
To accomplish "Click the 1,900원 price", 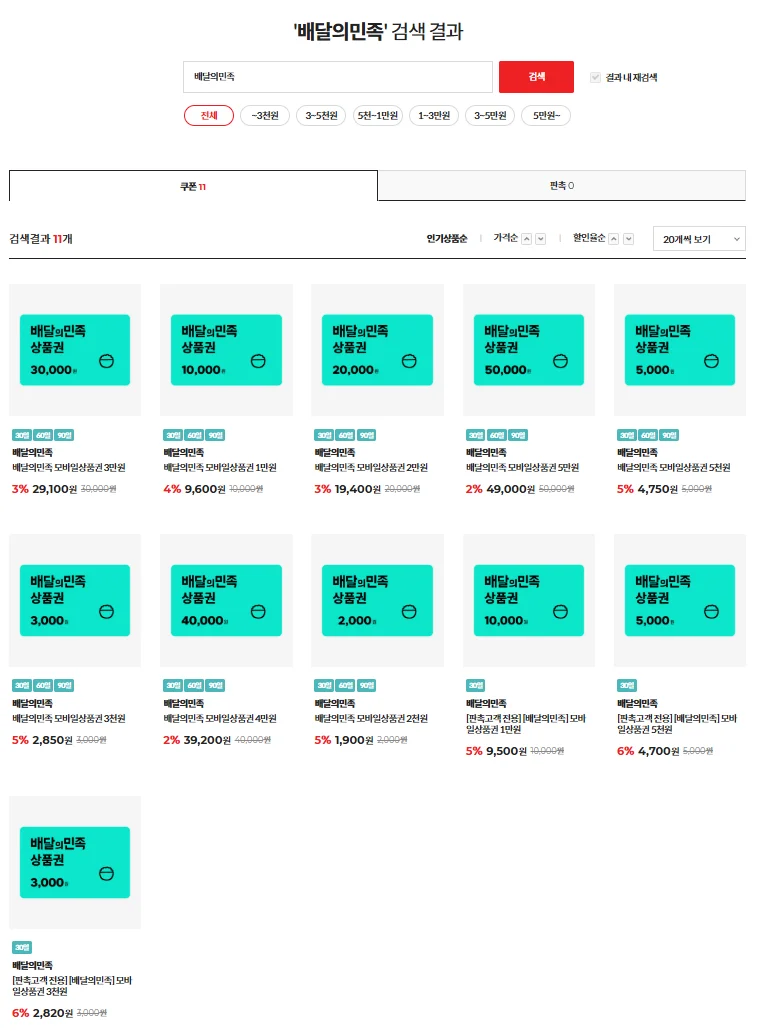I will 354,740.
